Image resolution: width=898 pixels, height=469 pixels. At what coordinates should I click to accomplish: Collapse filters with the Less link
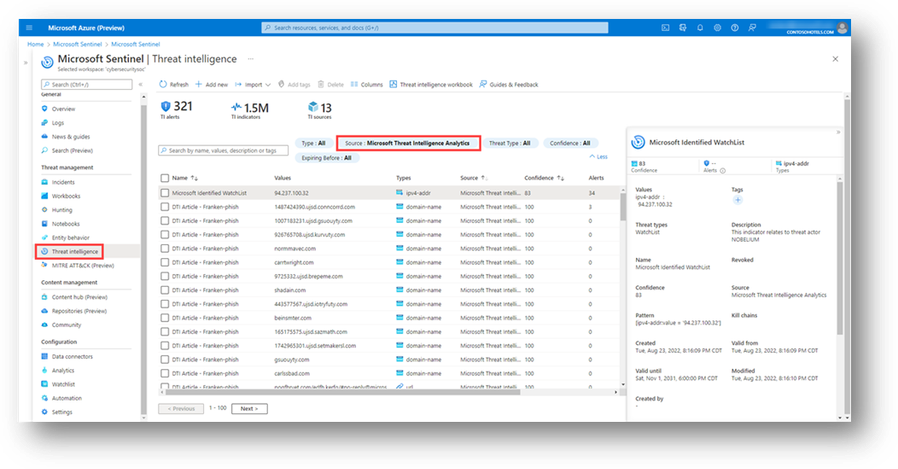(598, 156)
